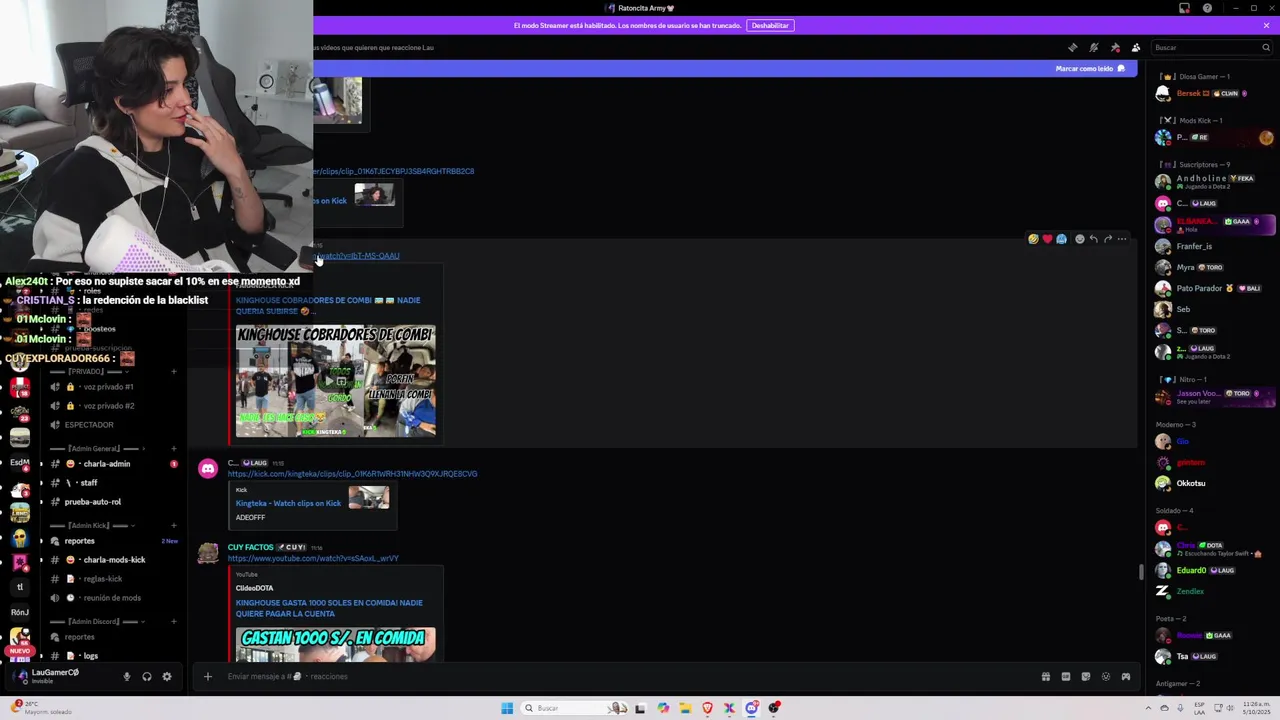Open the emoji picker in the message bar

click(1106, 676)
